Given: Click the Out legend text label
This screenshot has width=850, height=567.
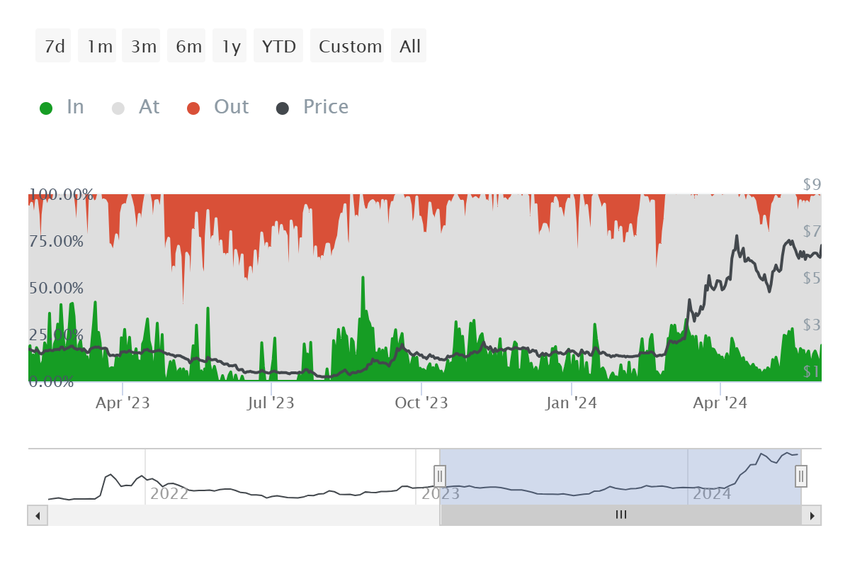Looking at the screenshot, I should pos(231,107).
